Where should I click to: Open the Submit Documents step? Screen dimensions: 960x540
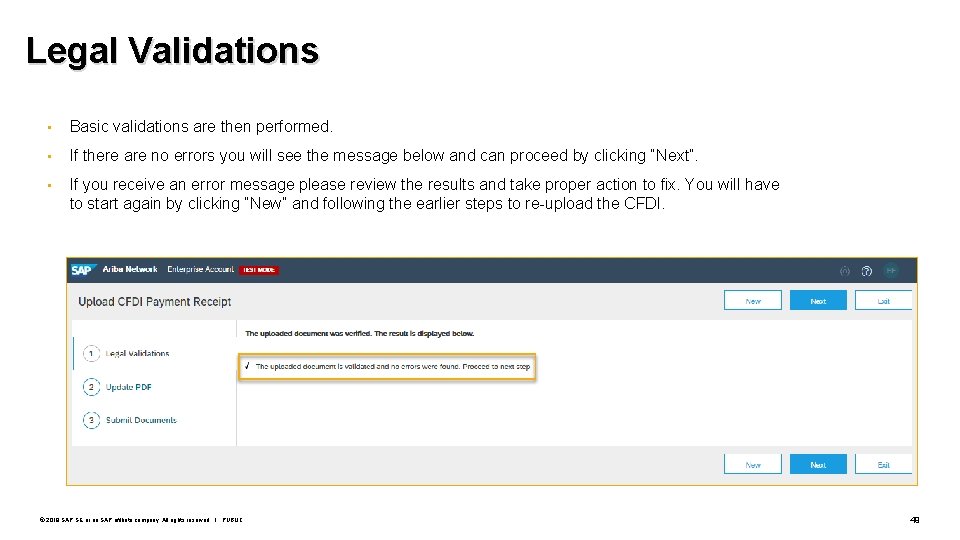pyautogui.click(x=141, y=420)
